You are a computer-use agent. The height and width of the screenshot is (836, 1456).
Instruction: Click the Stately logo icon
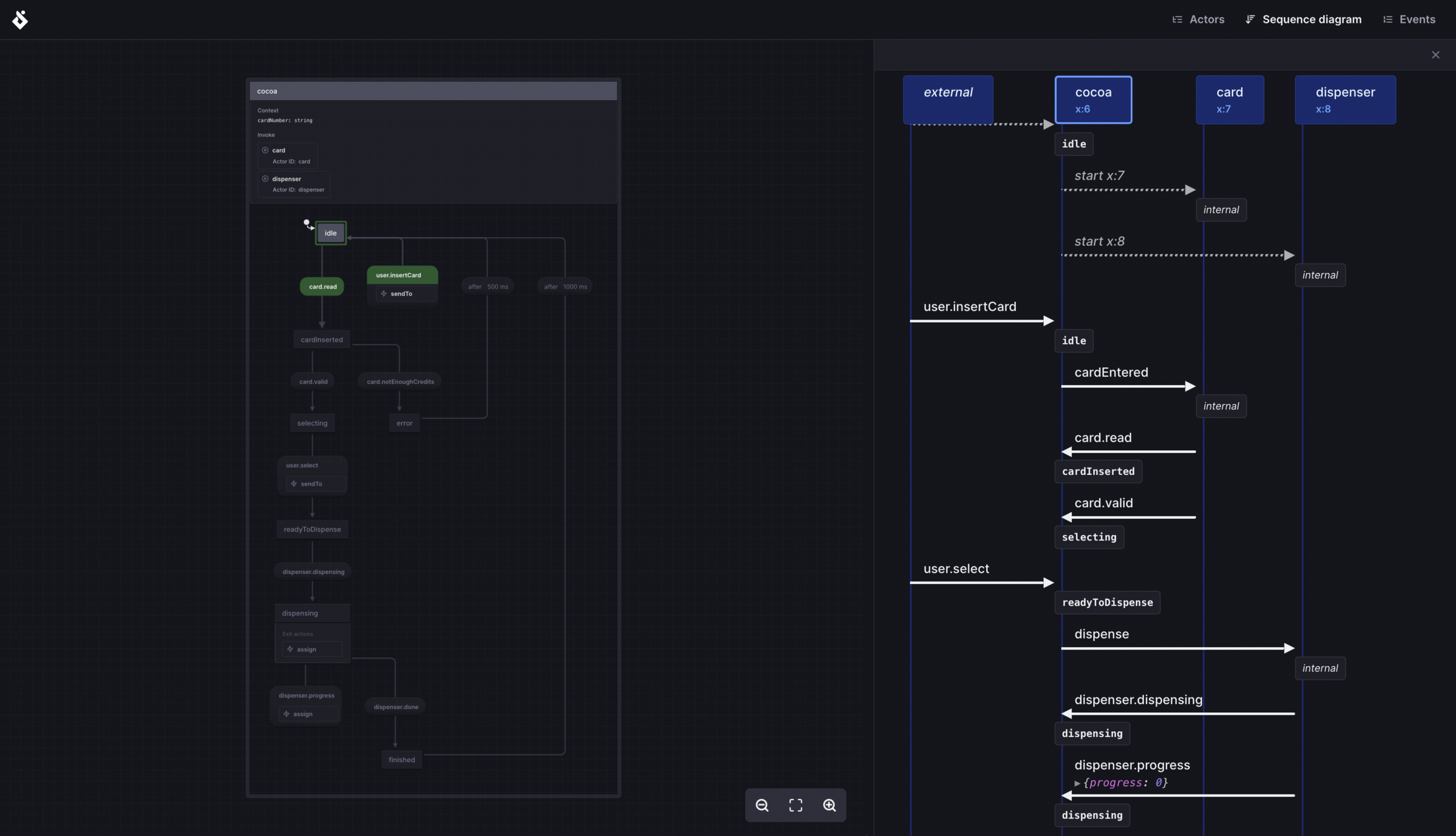click(20, 20)
